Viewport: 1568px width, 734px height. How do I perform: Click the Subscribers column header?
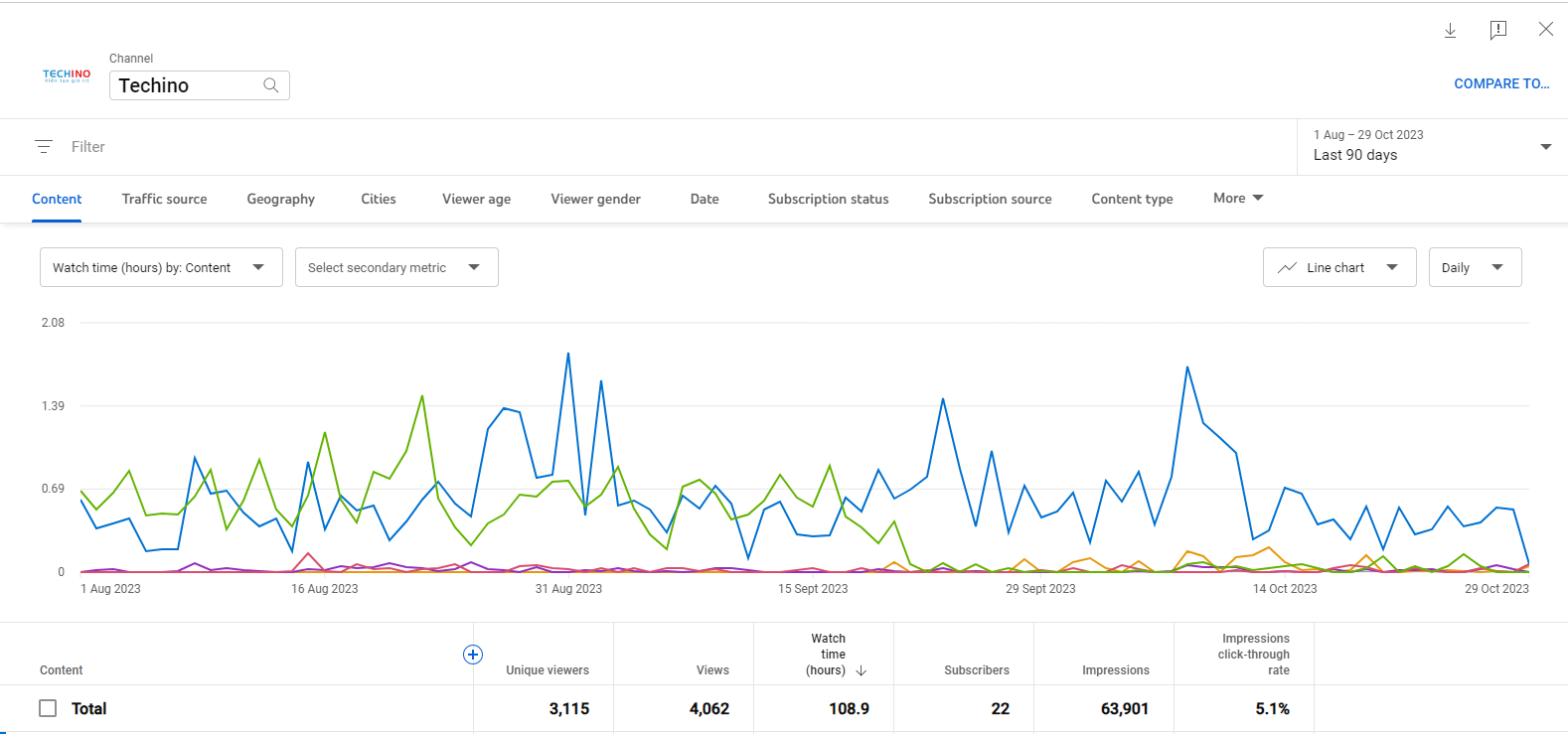(x=977, y=670)
